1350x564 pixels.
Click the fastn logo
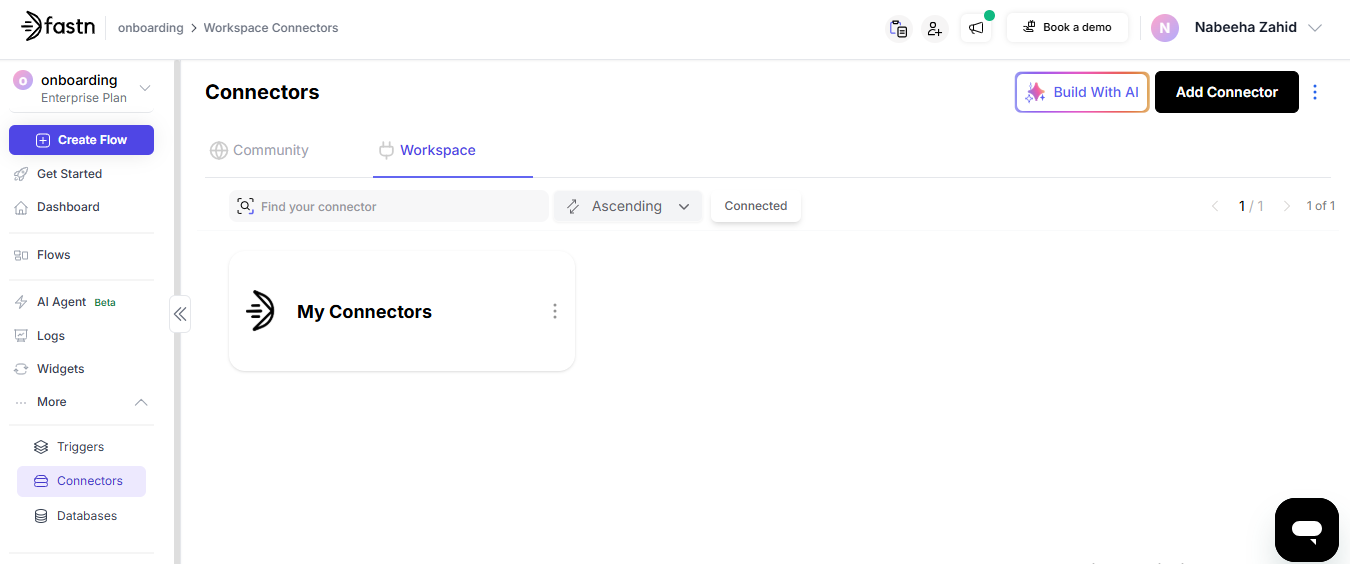(58, 27)
